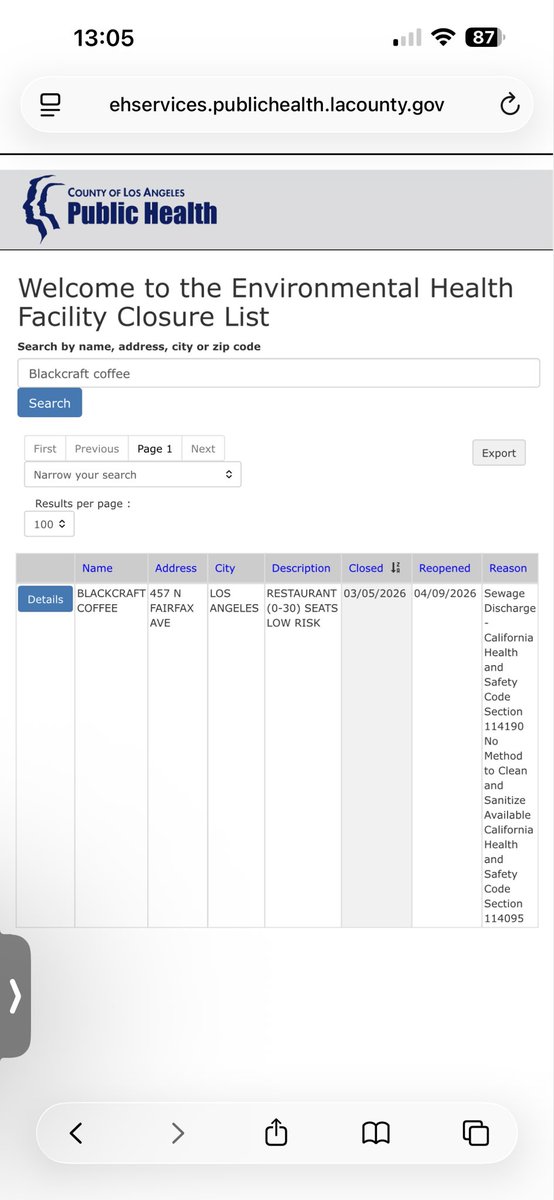The width and height of the screenshot is (554, 1200).
Task: Sort by Reopened column header
Action: (445, 568)
